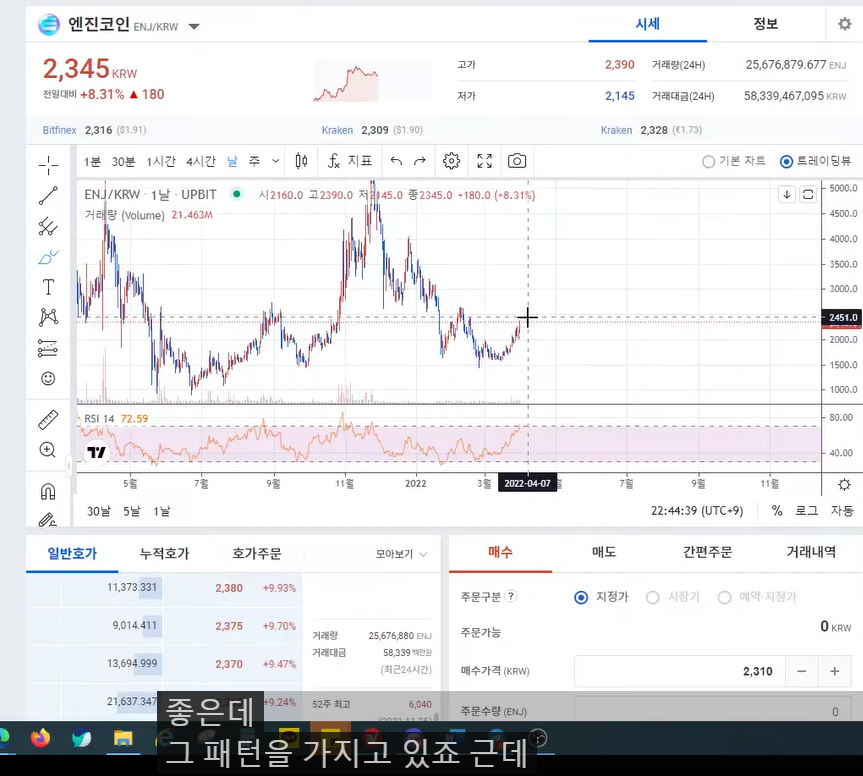
Task: Show the 30날 date range
Action: coord(99,511)
